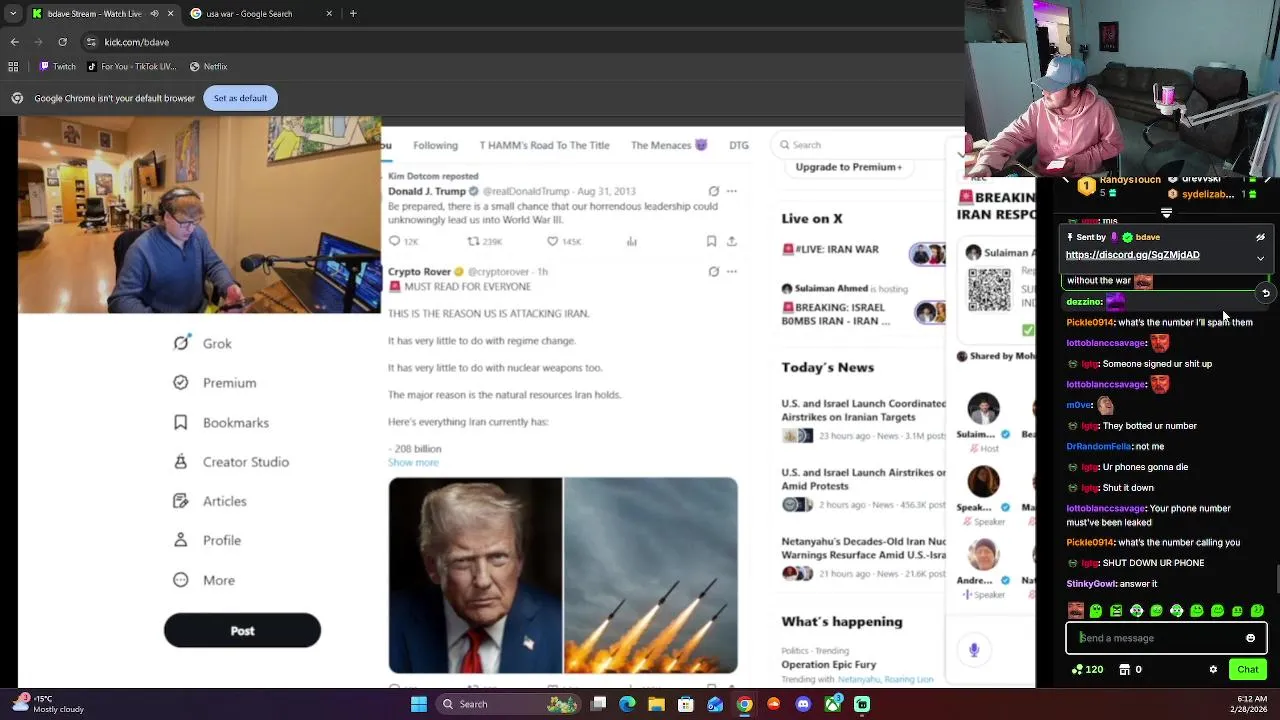Switch to the Following tab

click(435, 145)
